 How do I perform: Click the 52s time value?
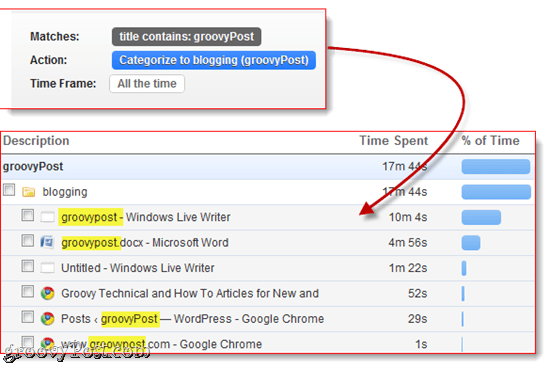coord(417,293)
